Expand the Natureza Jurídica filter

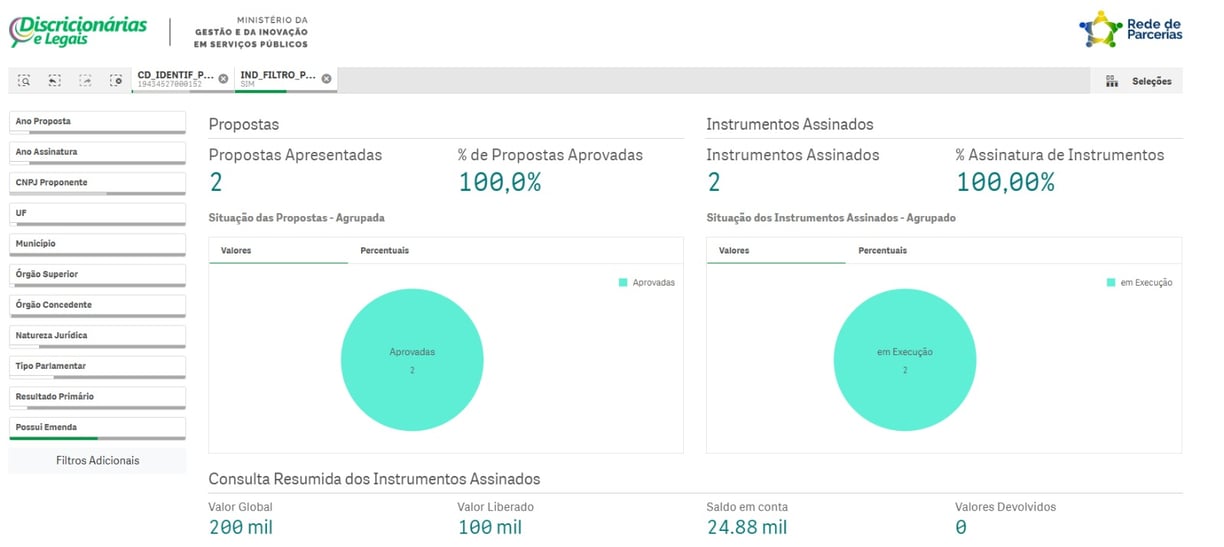[x=97, y=336]
